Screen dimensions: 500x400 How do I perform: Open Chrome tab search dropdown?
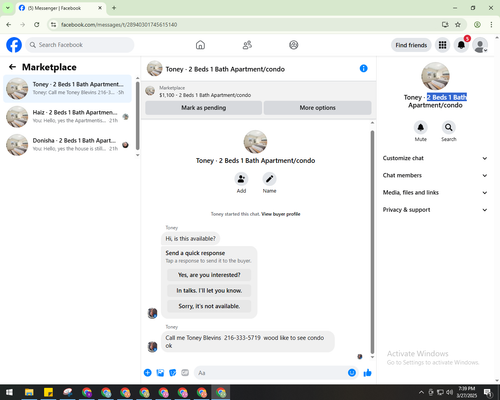(x=8, y=8)
